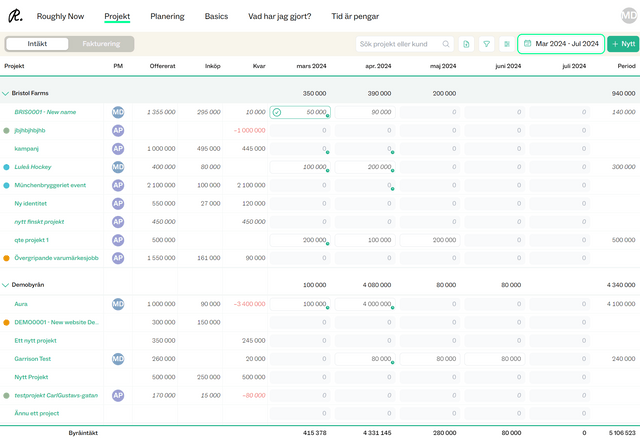Click the Offererat column header
The width and height of the screenshot is (640, 439).
[x=162, y=66]
